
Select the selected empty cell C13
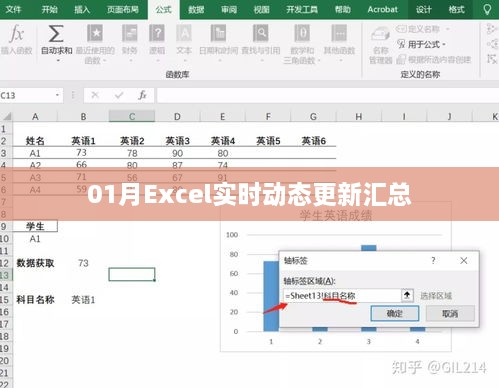click(x=132, y=274)
